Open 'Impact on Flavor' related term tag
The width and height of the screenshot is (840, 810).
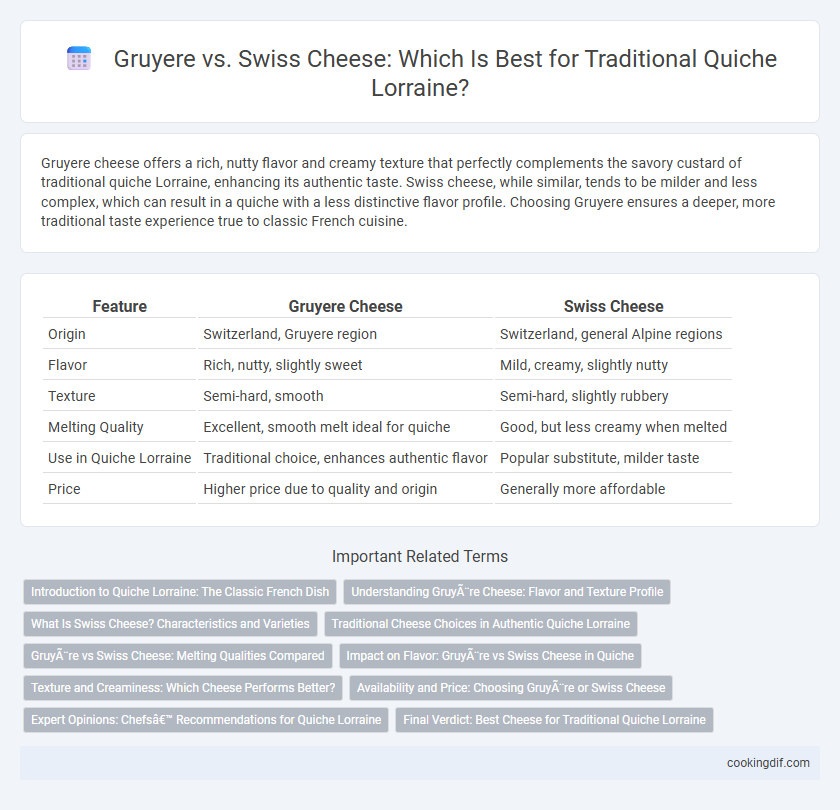[490, 656]
